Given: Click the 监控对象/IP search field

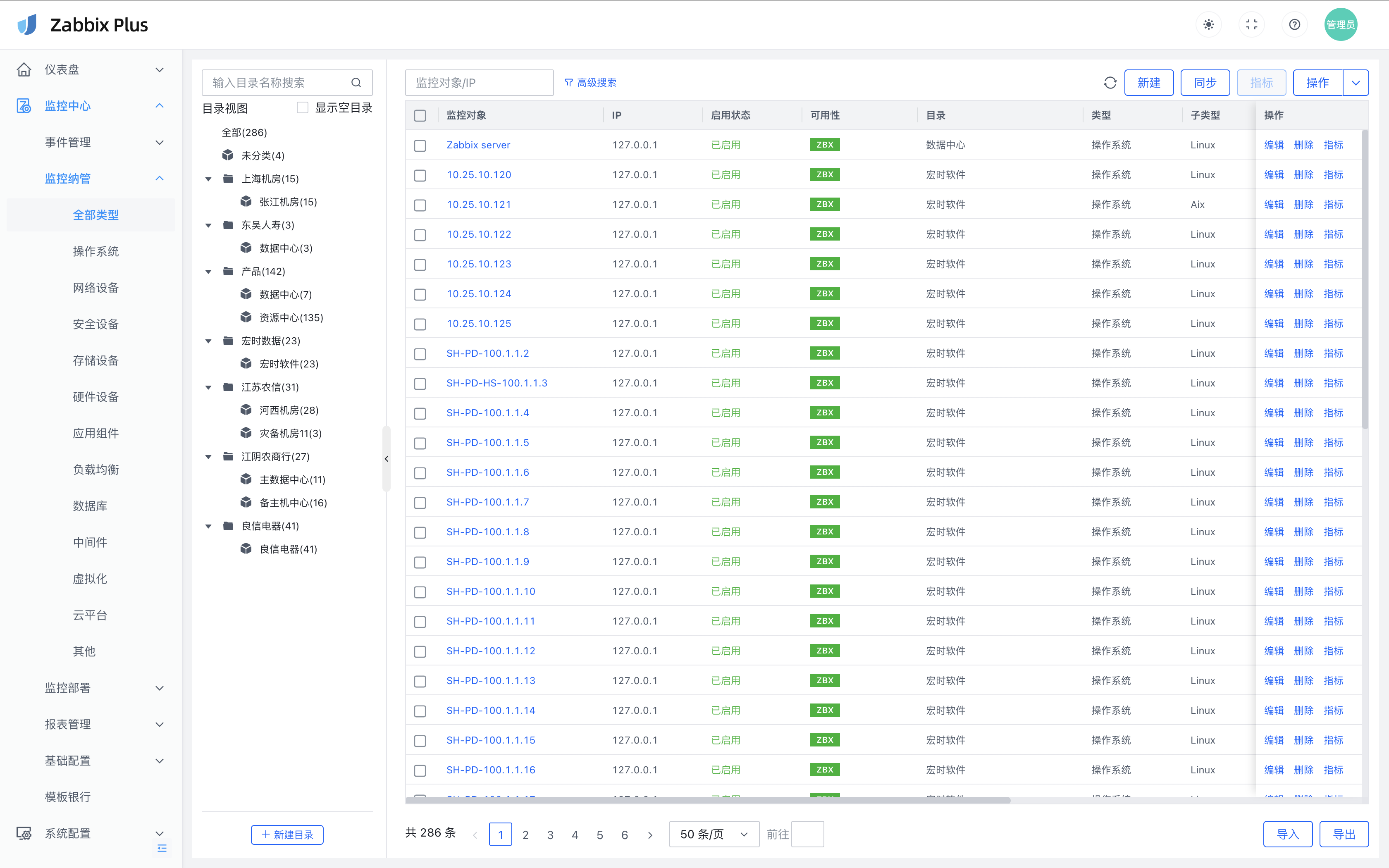Looking at the screenshot, I should click(x=479, y=83).
